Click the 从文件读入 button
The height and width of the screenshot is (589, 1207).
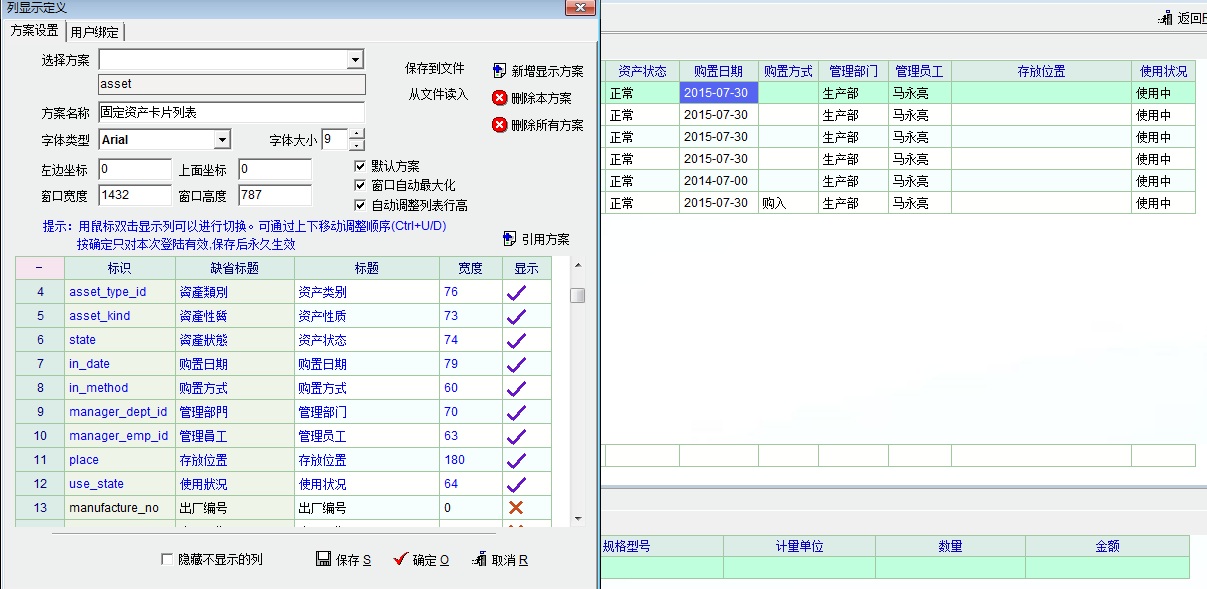(x=438, y=94)
